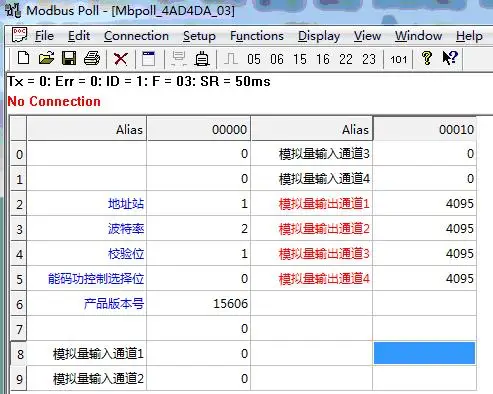Viewport: 493px width, 394px height.
Task: Open the View menu
Action: coord(367,36)
